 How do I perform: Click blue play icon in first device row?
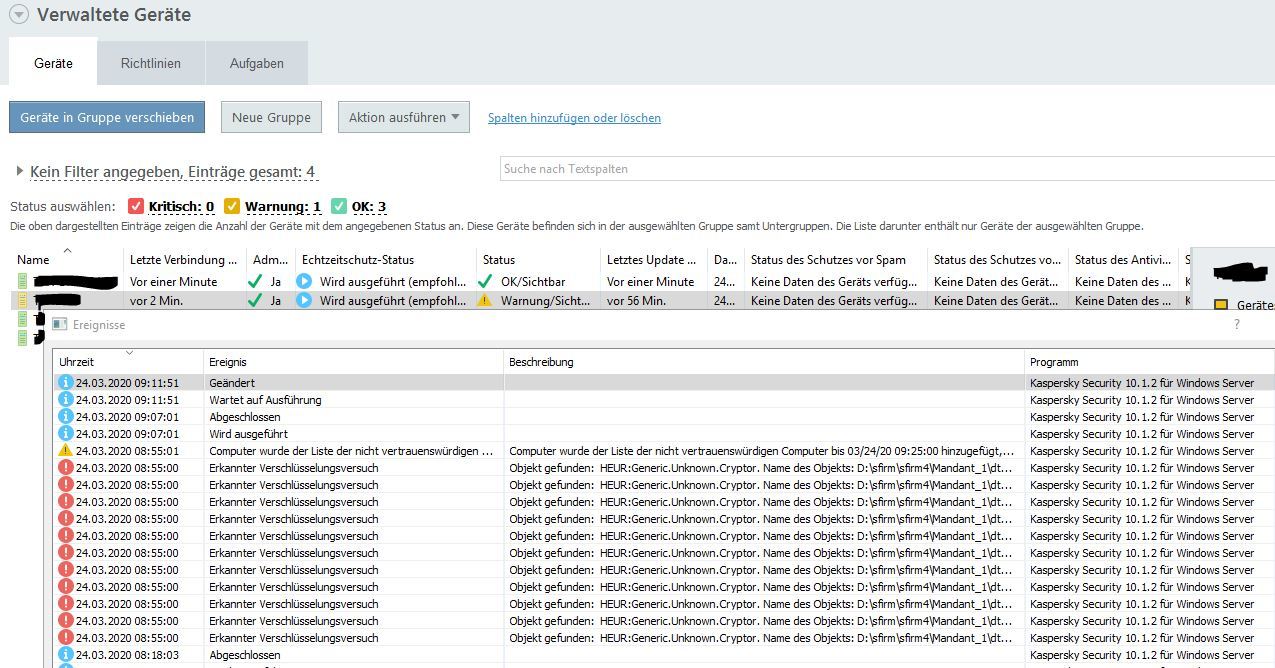[x=304, y=282]
